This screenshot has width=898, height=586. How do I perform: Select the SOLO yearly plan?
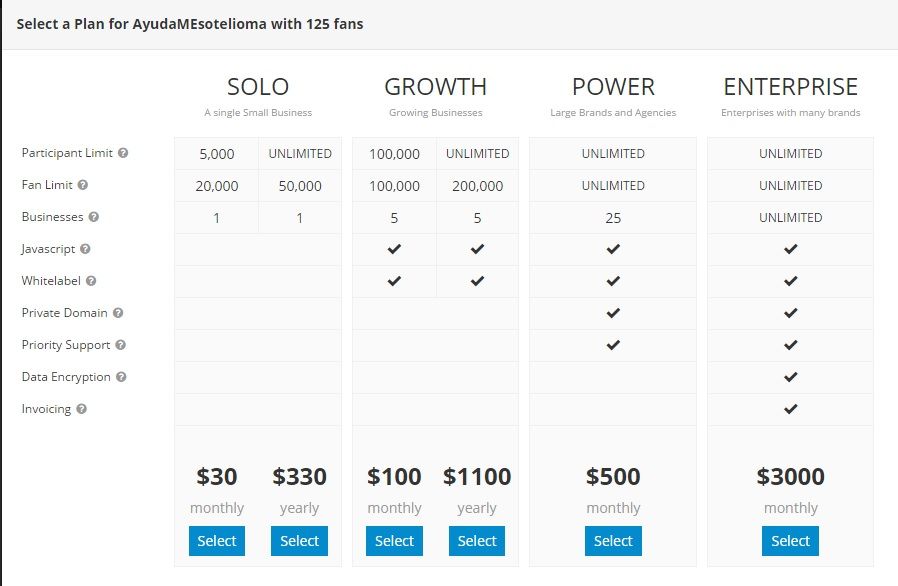pyautogui.click(x=299, y=540)
